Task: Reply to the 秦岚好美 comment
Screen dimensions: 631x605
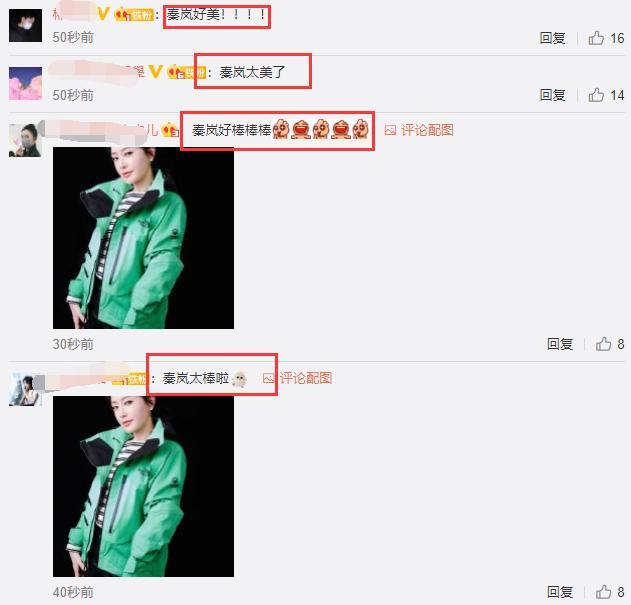Action: coord(552,38)
